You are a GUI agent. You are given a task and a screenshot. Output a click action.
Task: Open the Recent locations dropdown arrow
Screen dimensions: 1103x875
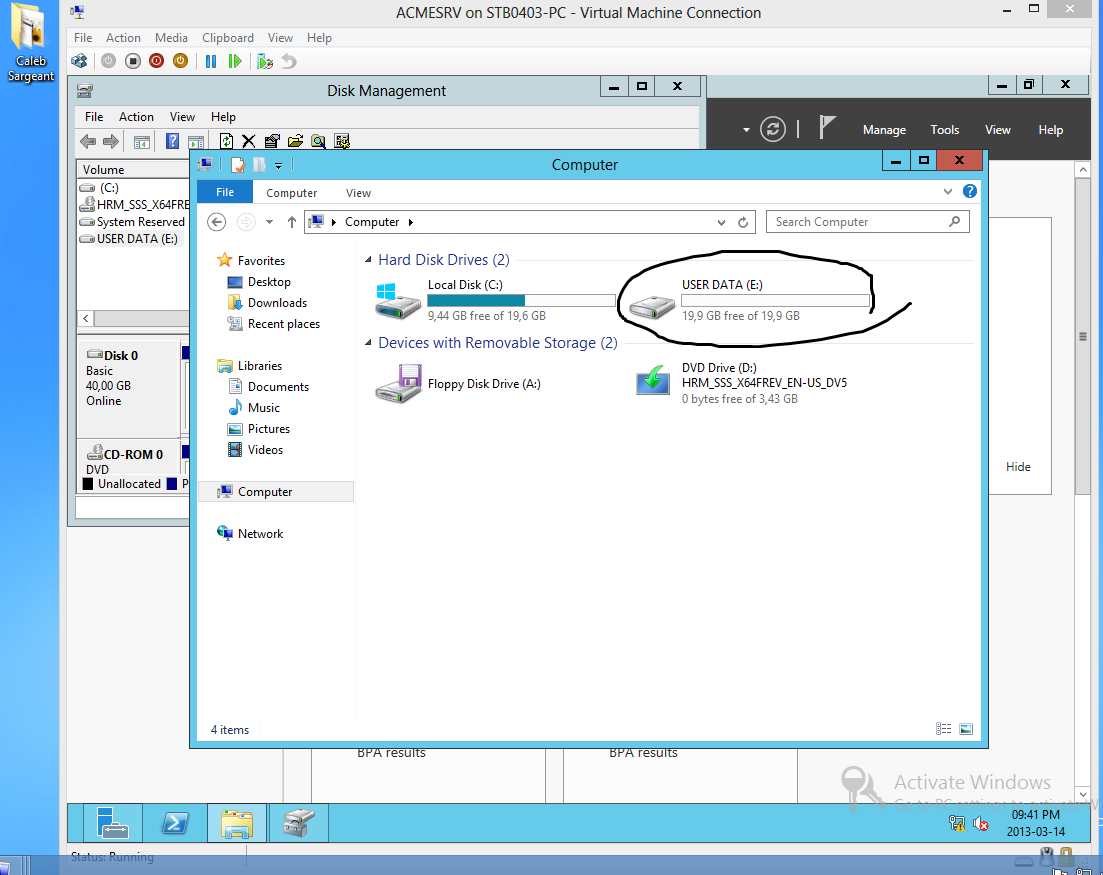pos(269,222)
